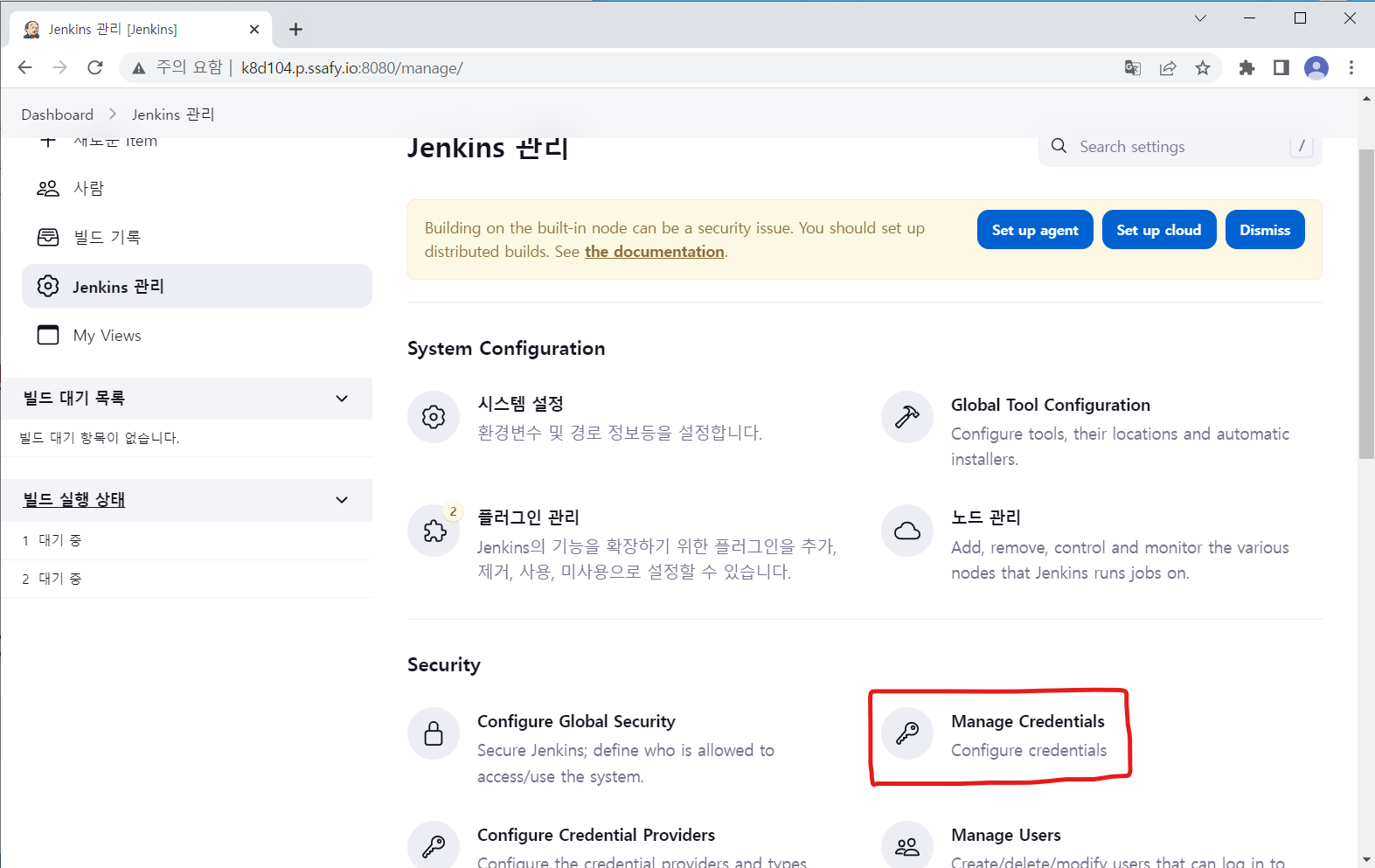The image size is (1375, 868).
Task: Click executor row '2 대기 중'
Action: tap(187, 579)
